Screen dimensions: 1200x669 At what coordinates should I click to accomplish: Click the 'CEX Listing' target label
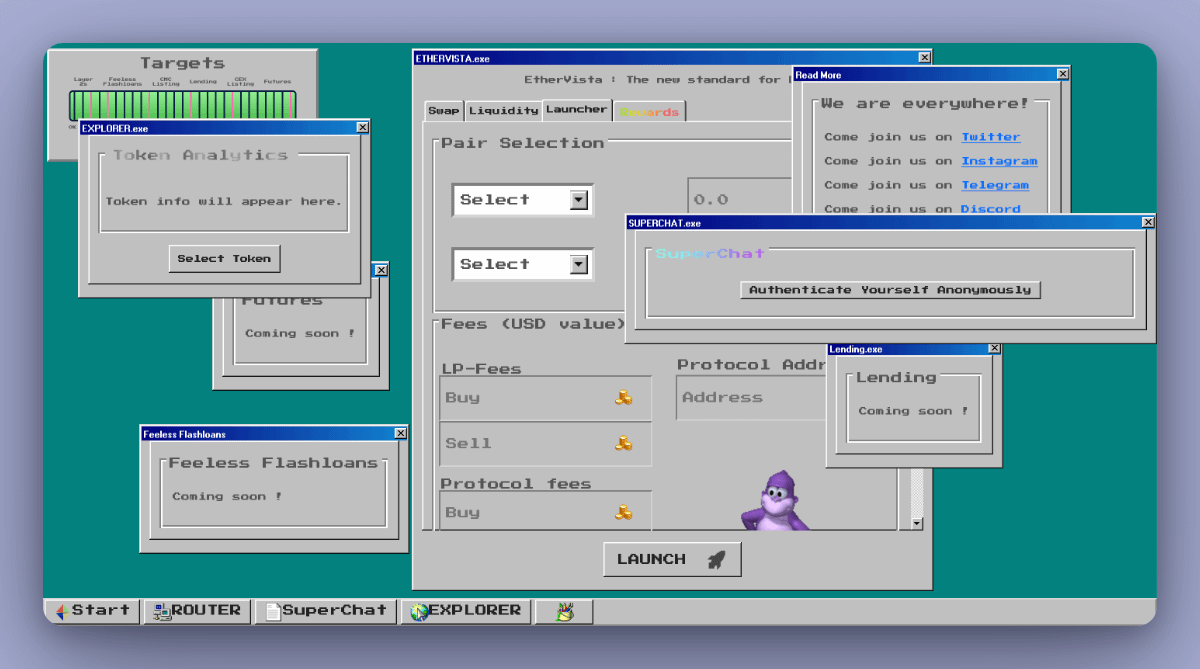click(240, 82)
